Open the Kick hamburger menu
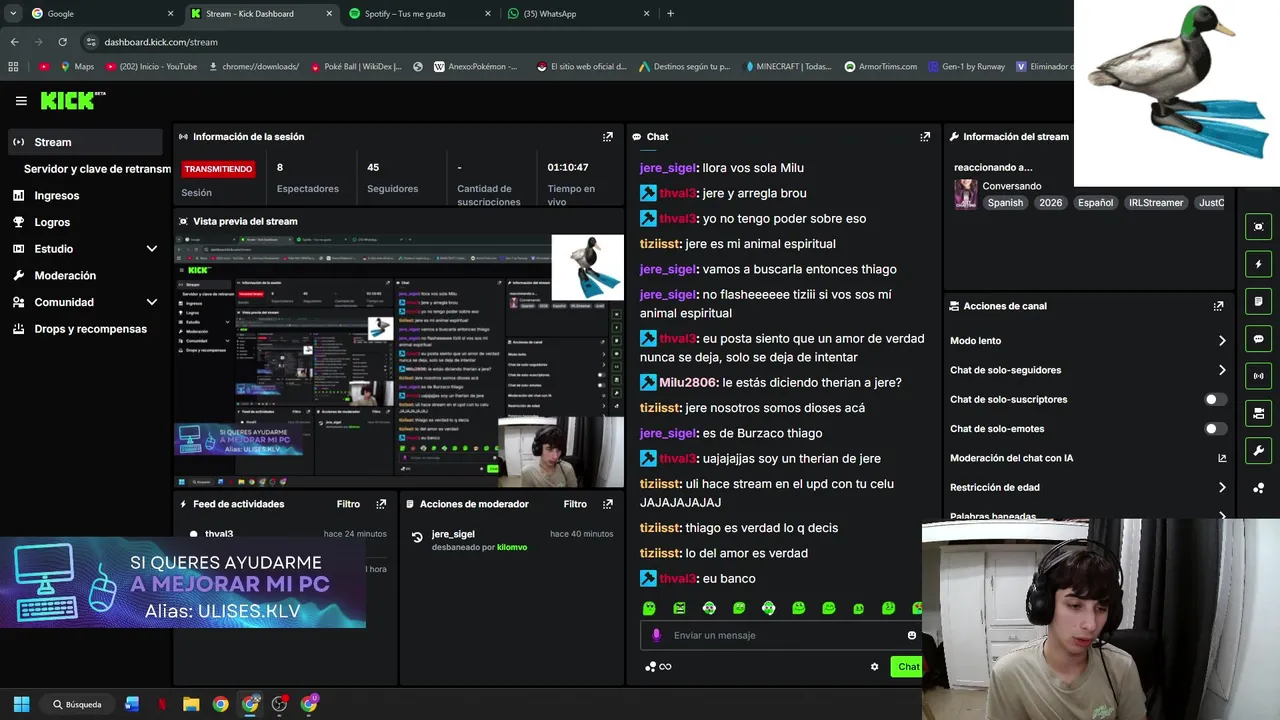The width and height of the screenshot is (1280, 720). click(21, 101)
